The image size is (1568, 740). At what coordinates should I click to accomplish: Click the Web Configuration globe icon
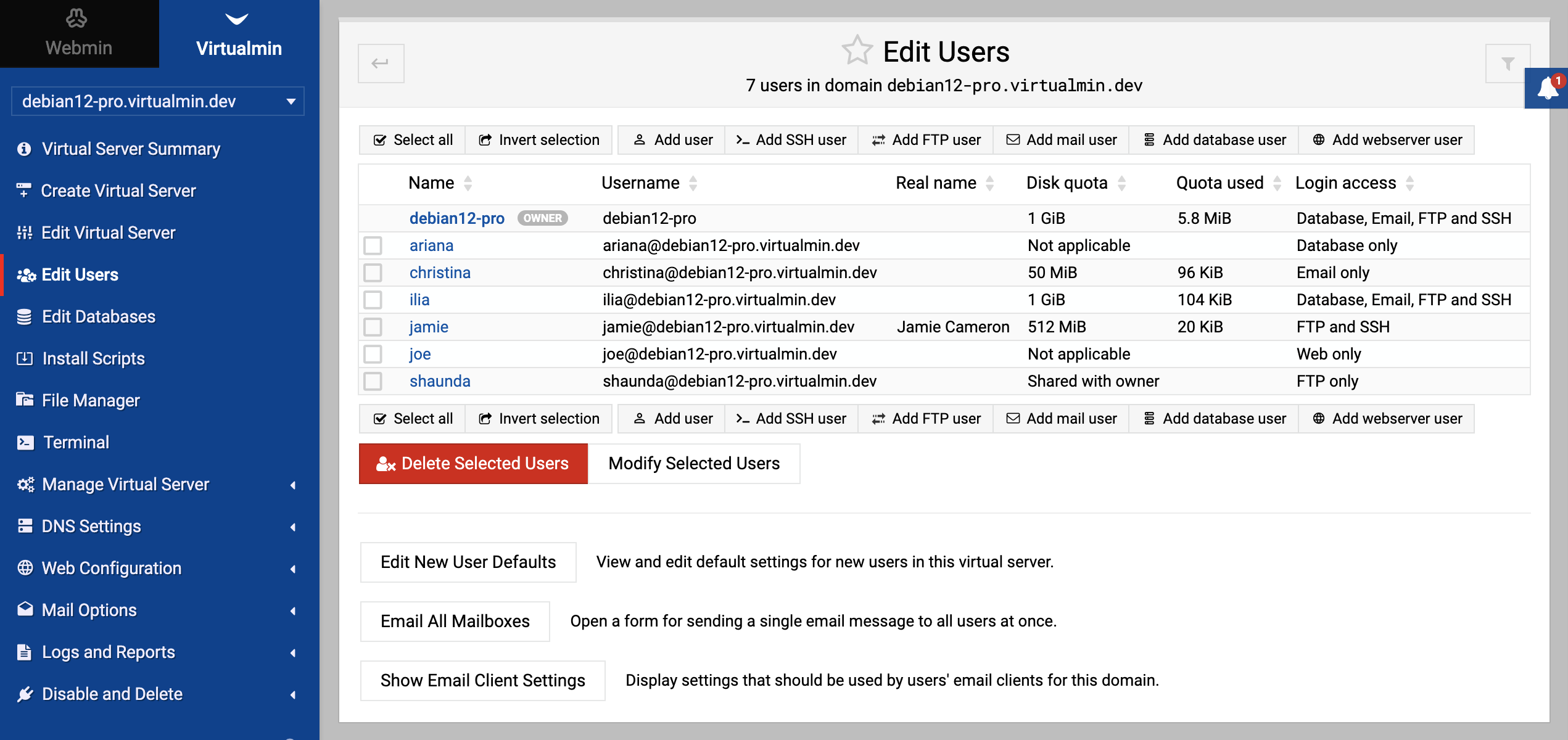coord(25,568)
